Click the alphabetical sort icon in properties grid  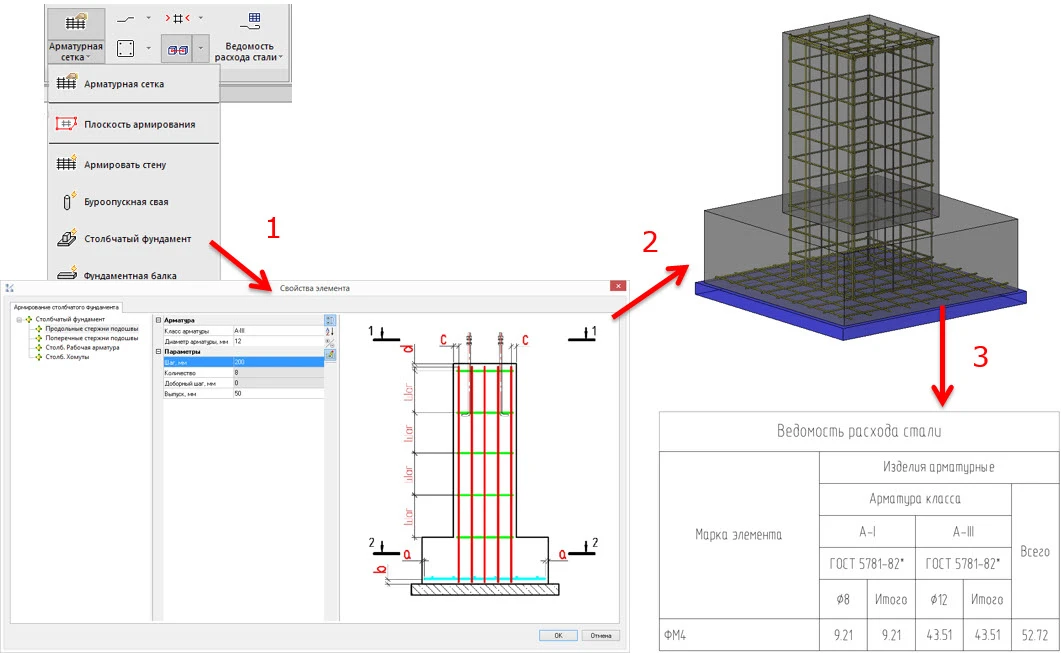[330, 331]
